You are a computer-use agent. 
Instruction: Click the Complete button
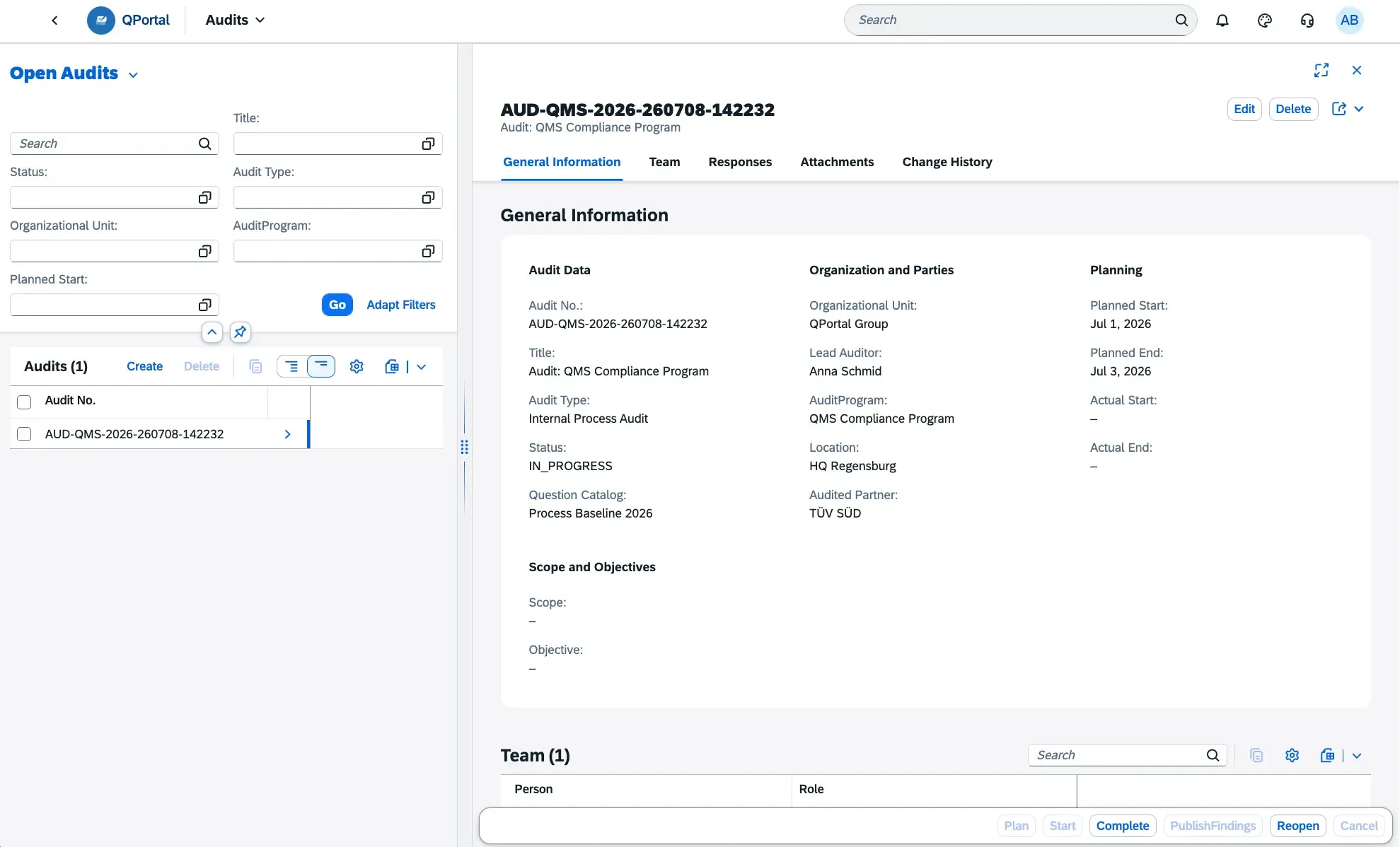pos(1123,826)
